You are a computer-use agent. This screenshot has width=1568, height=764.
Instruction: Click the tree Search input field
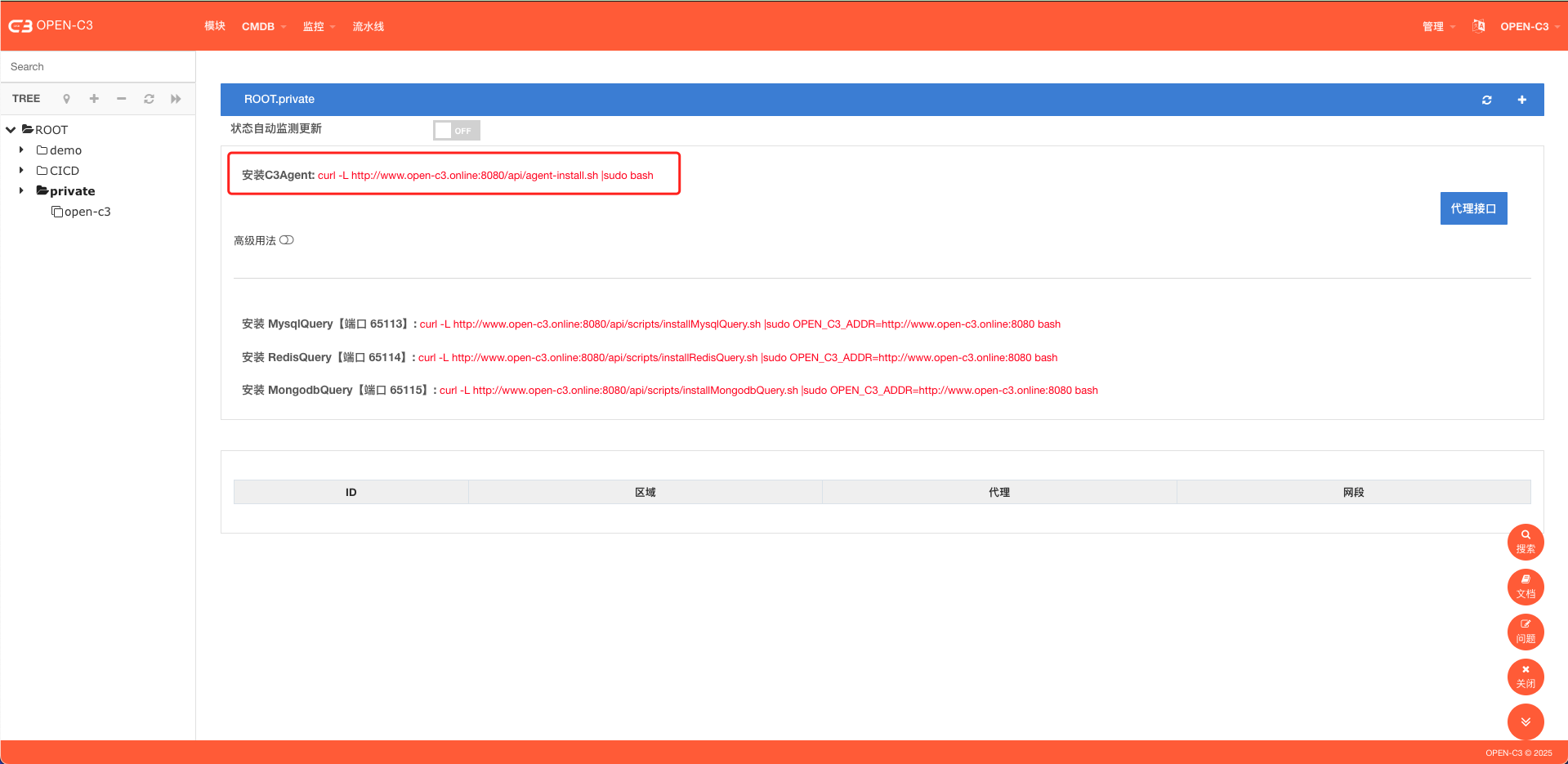98,67
